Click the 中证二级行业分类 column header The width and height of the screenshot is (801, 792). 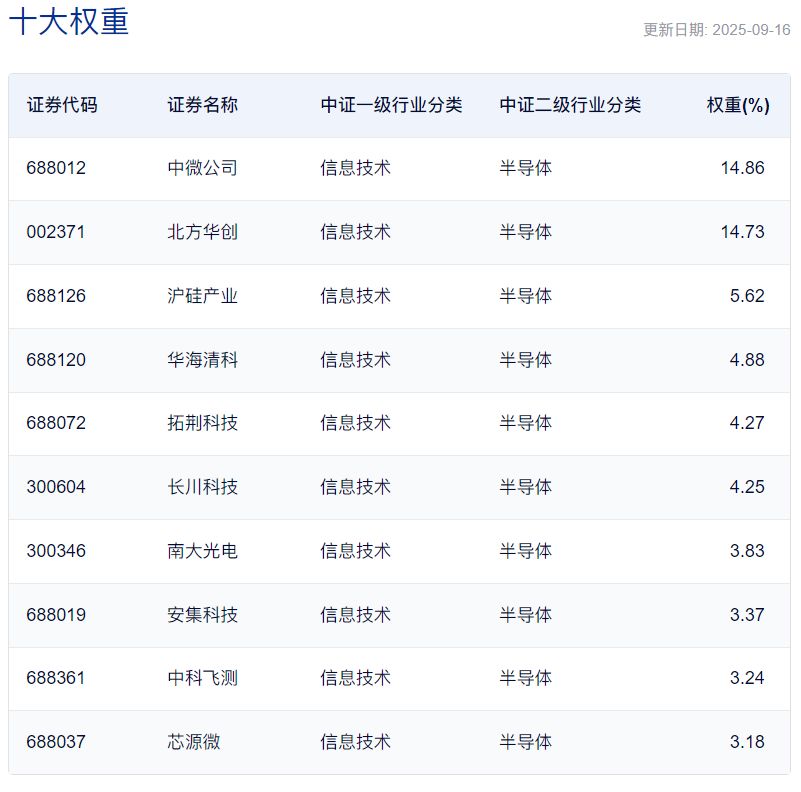click(x=570, y=105)
